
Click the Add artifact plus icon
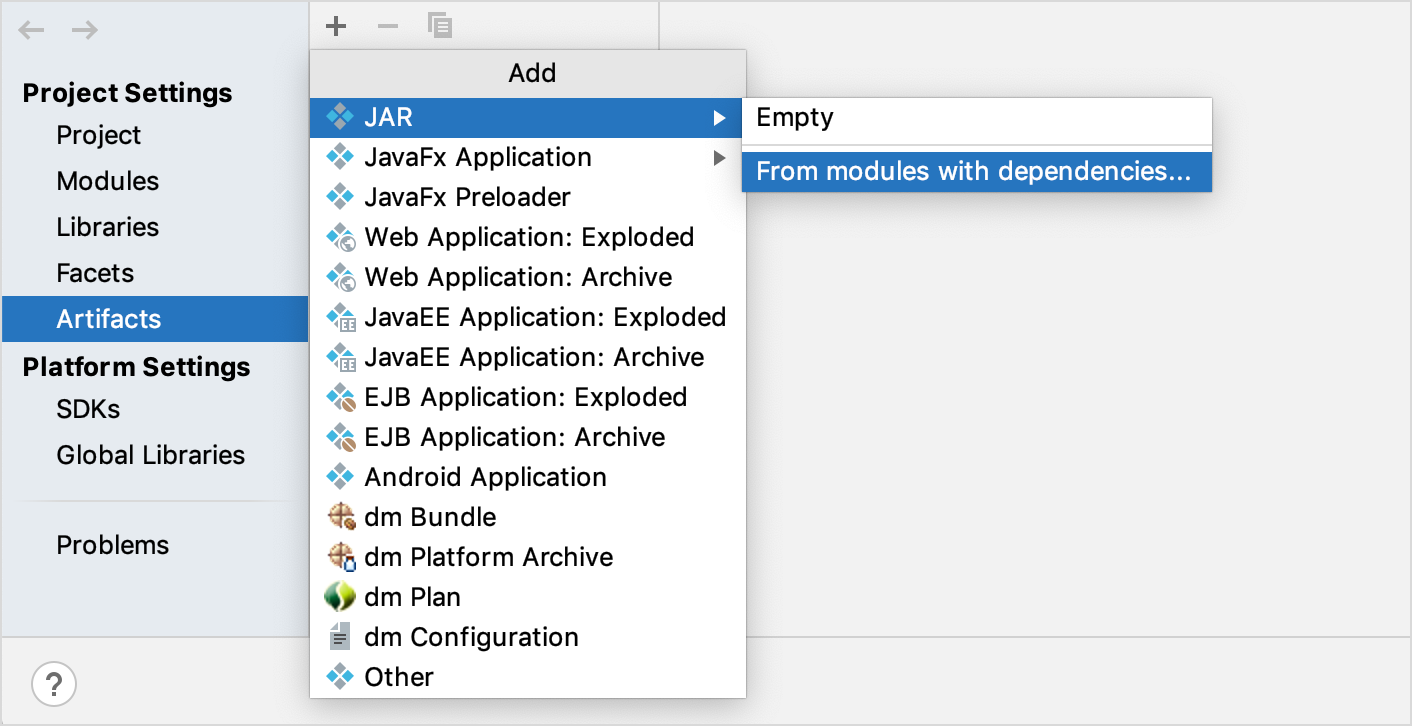pos(336,26)
